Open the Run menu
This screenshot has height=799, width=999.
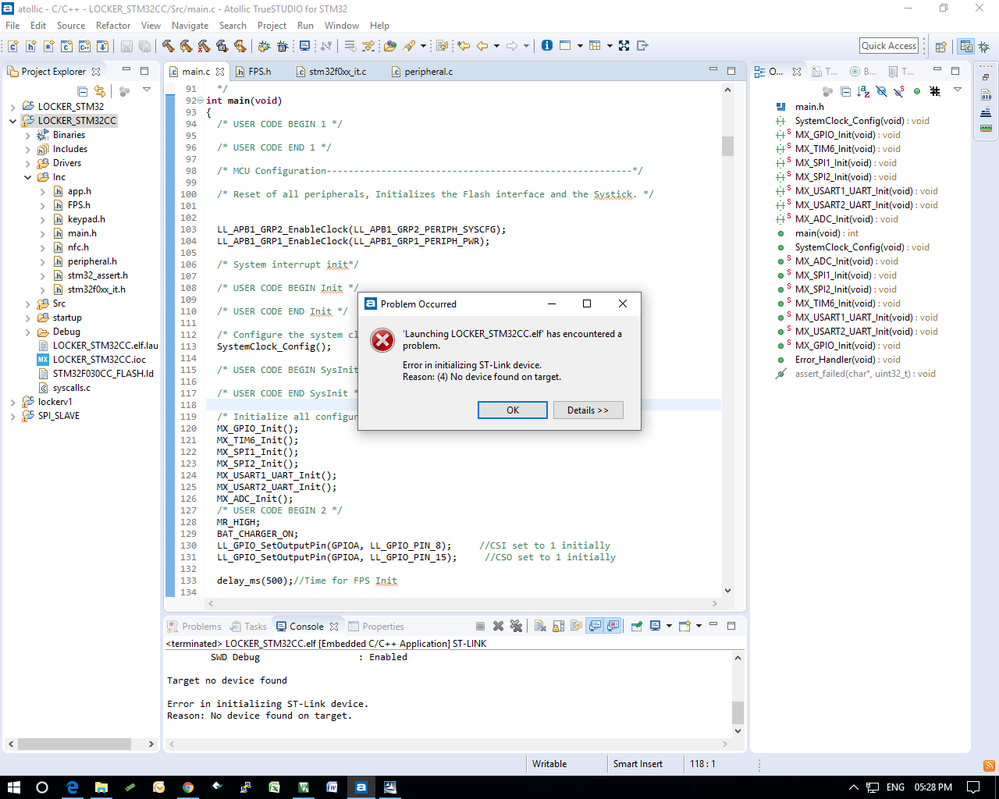pyautogui.click(x=305, y=25)
